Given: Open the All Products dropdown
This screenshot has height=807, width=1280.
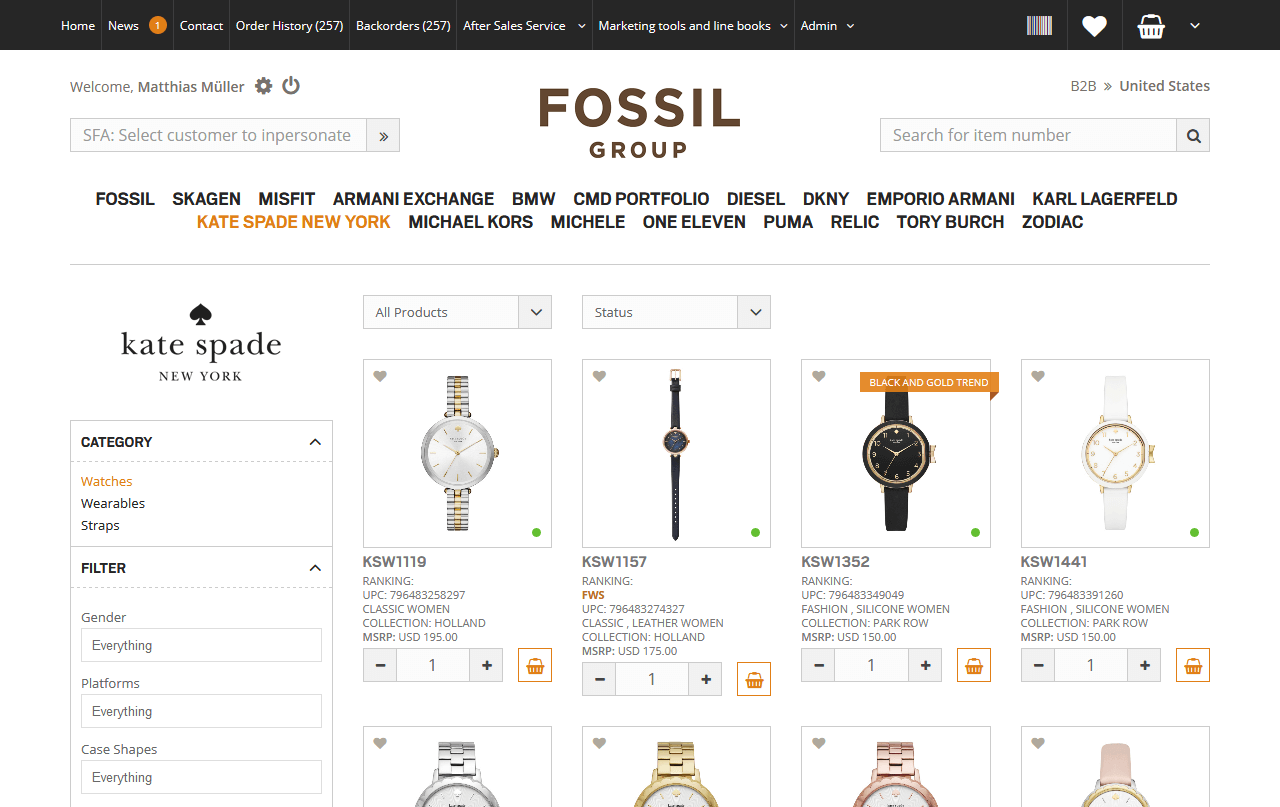Looking at the screenshot, I should click(x=457, y=312).
